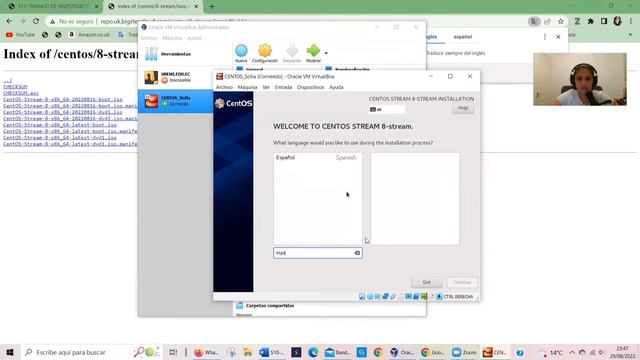Select the CENTOS_Sofia virtual machine entry
640x360 pixels.
coord(176,101)
